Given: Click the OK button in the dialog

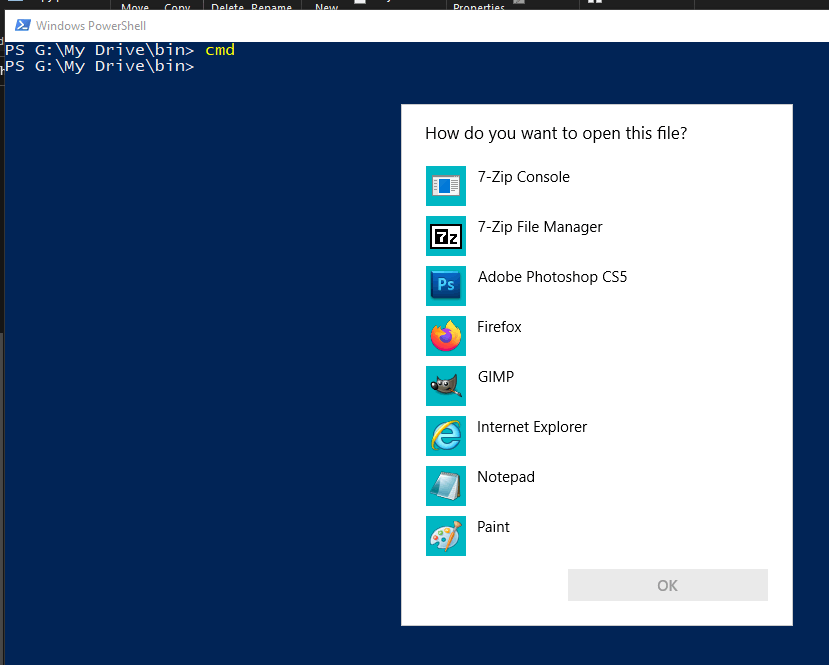Looking at the screenshot, I should coord(667,585).
